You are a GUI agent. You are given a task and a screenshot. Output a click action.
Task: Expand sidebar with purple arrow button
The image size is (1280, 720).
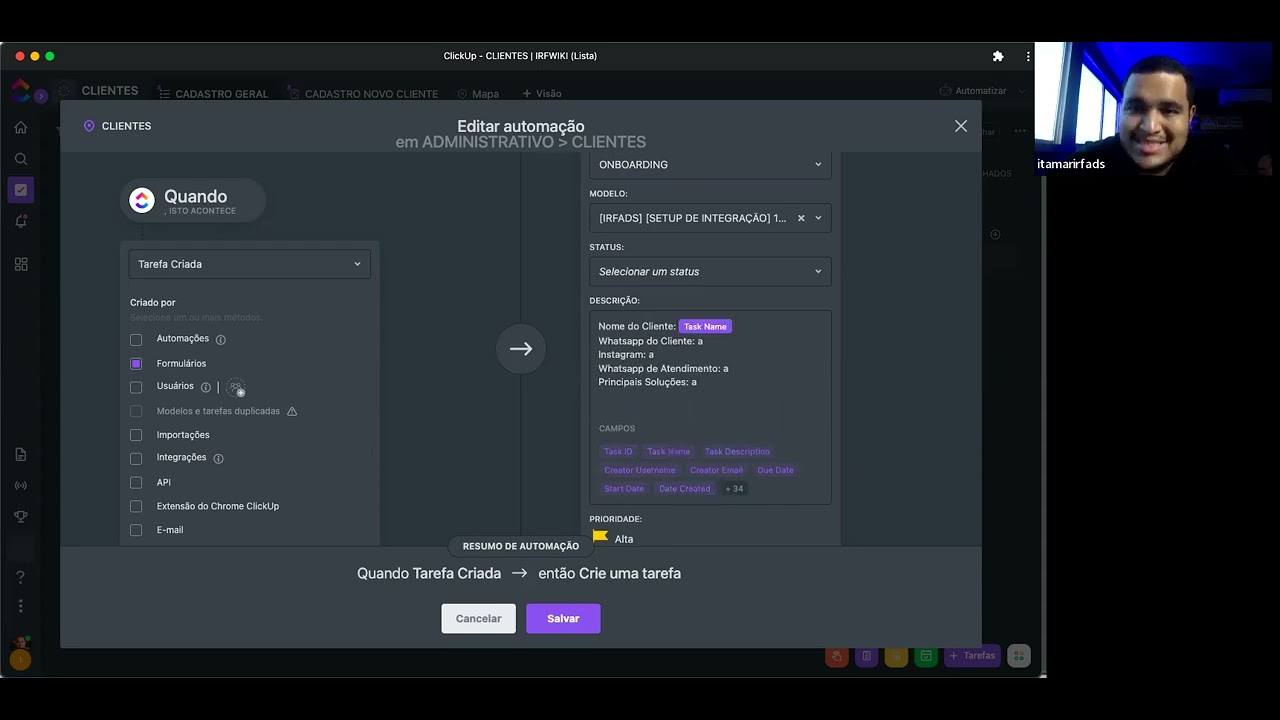(41, 96)
